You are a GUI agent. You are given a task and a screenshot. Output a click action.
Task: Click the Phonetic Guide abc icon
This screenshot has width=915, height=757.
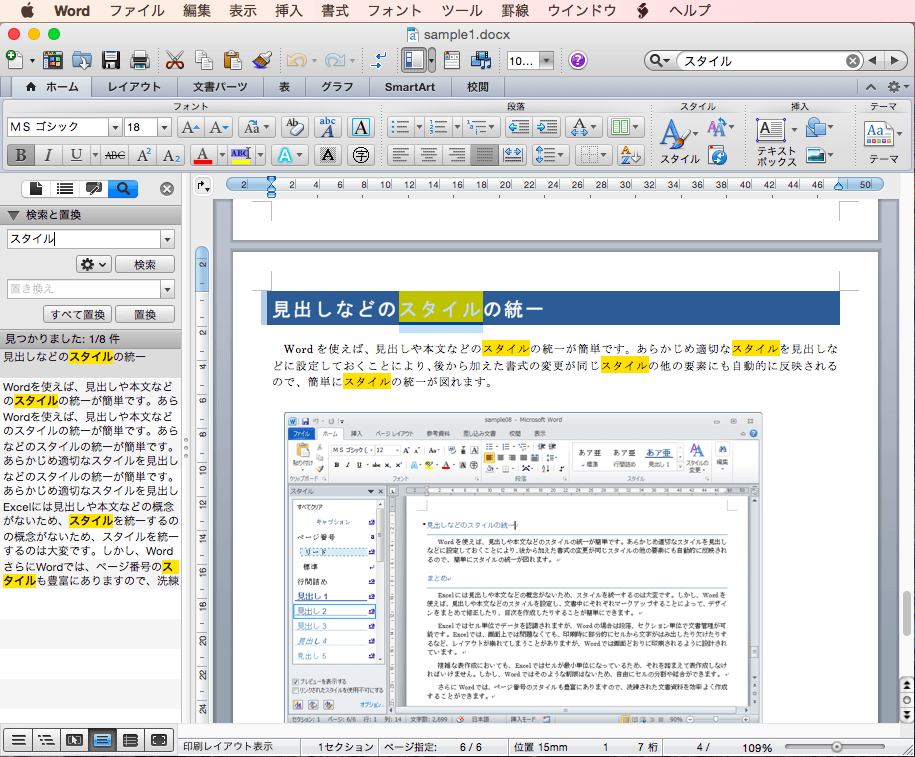[x=327, y=127]
